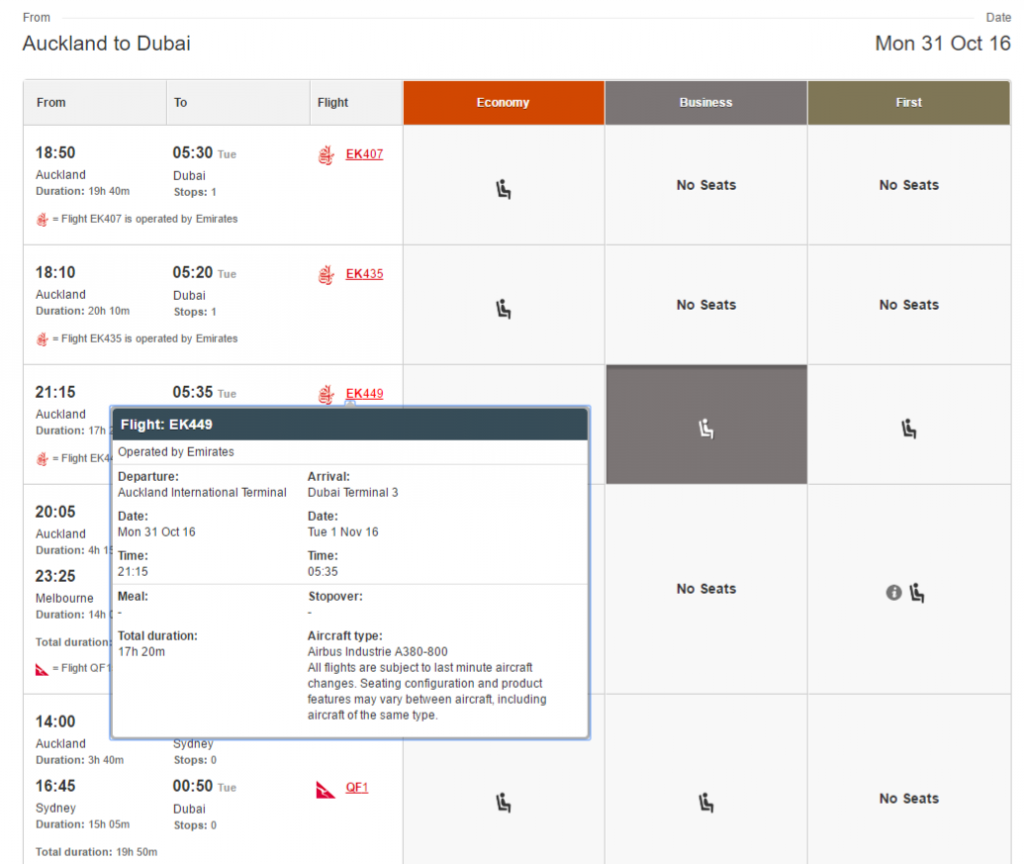The image size is (1024, 864).
Task: Open flight details link EK407
Action: [364, 154]
